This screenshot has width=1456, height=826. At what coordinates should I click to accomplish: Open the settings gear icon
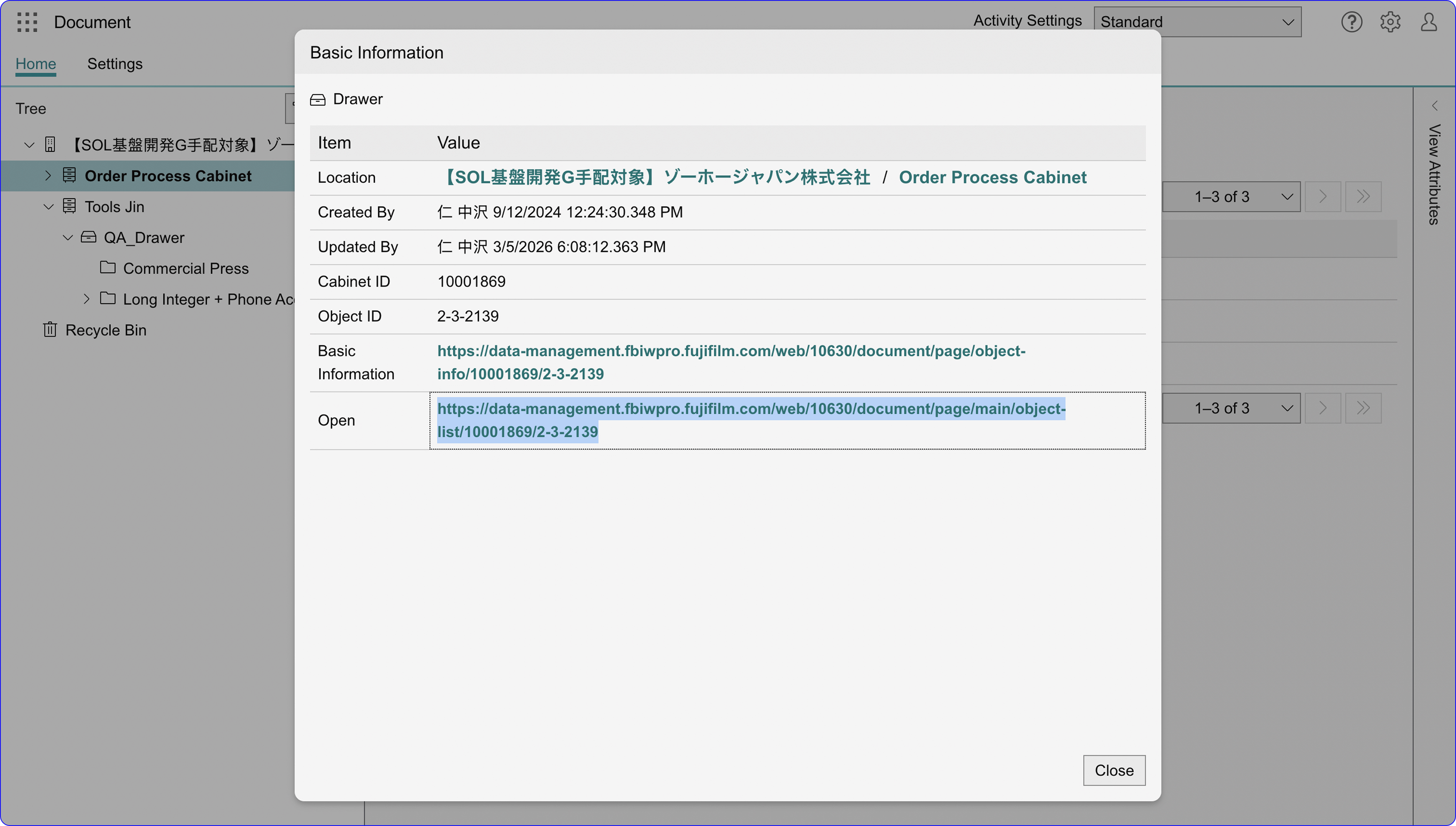click(1390, 22)
